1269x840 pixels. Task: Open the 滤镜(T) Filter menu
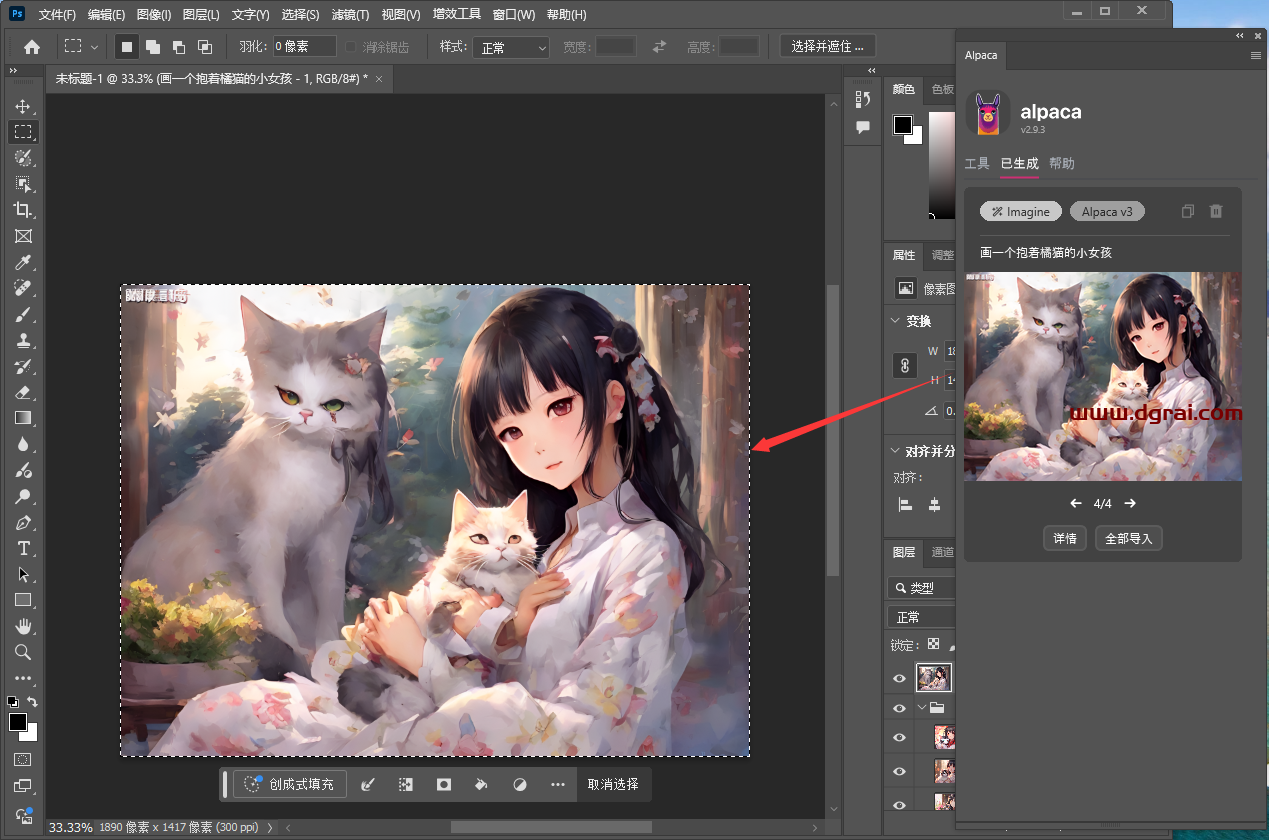349,15
